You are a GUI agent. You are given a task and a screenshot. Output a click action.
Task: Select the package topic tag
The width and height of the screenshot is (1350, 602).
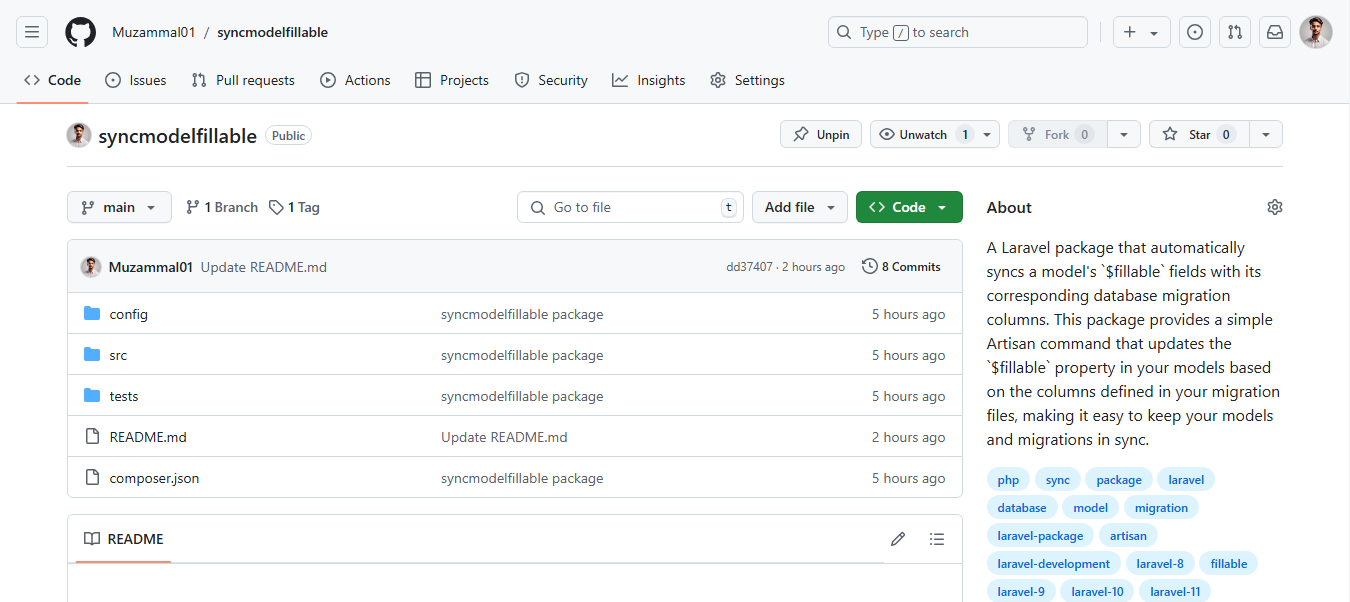coord(1119,480)
